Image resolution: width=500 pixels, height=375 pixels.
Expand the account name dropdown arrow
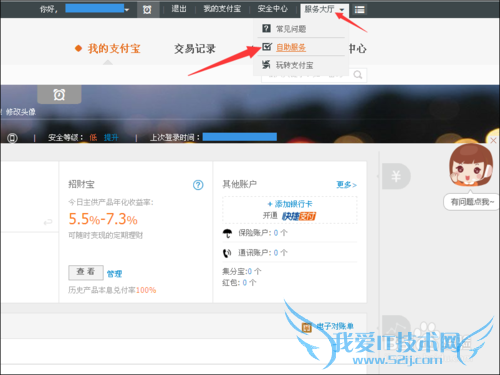(127, 10)
